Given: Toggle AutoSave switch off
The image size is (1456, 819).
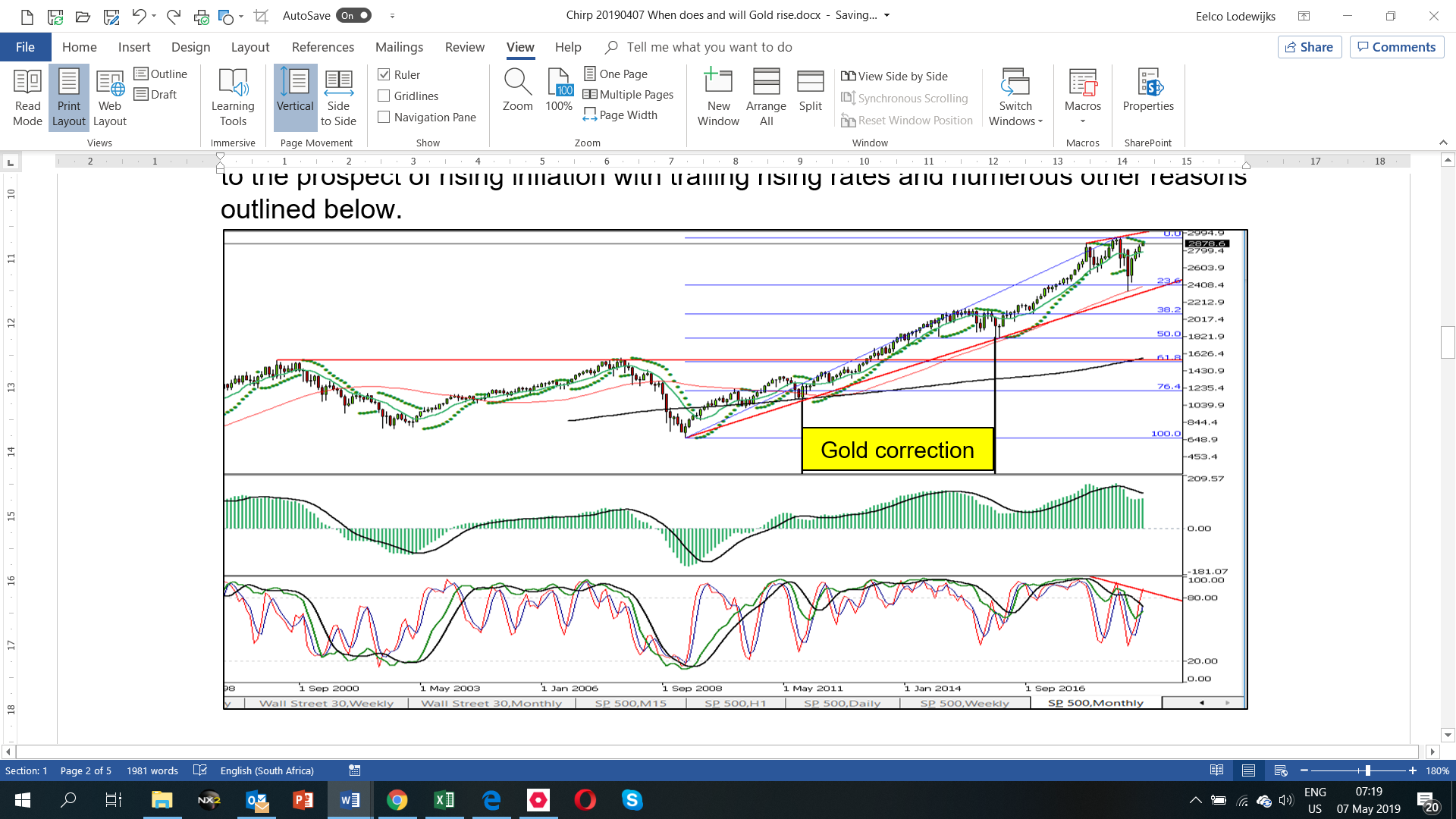Looking at the screenshot, I should (x=354, y=15).
